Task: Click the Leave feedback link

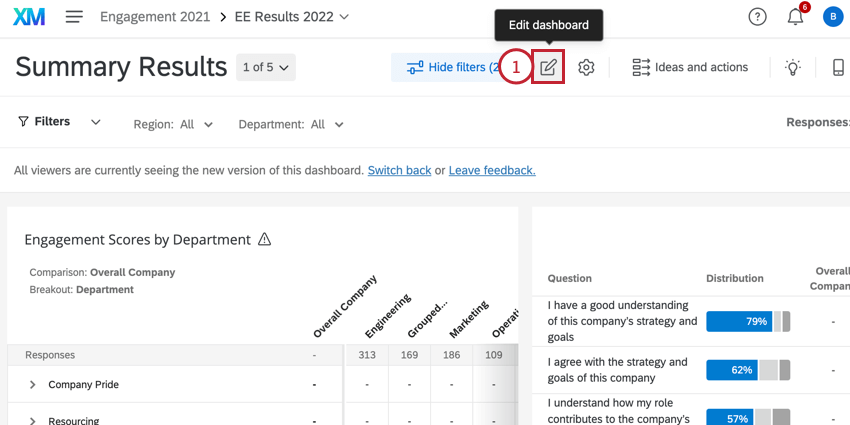Action: 492,171
